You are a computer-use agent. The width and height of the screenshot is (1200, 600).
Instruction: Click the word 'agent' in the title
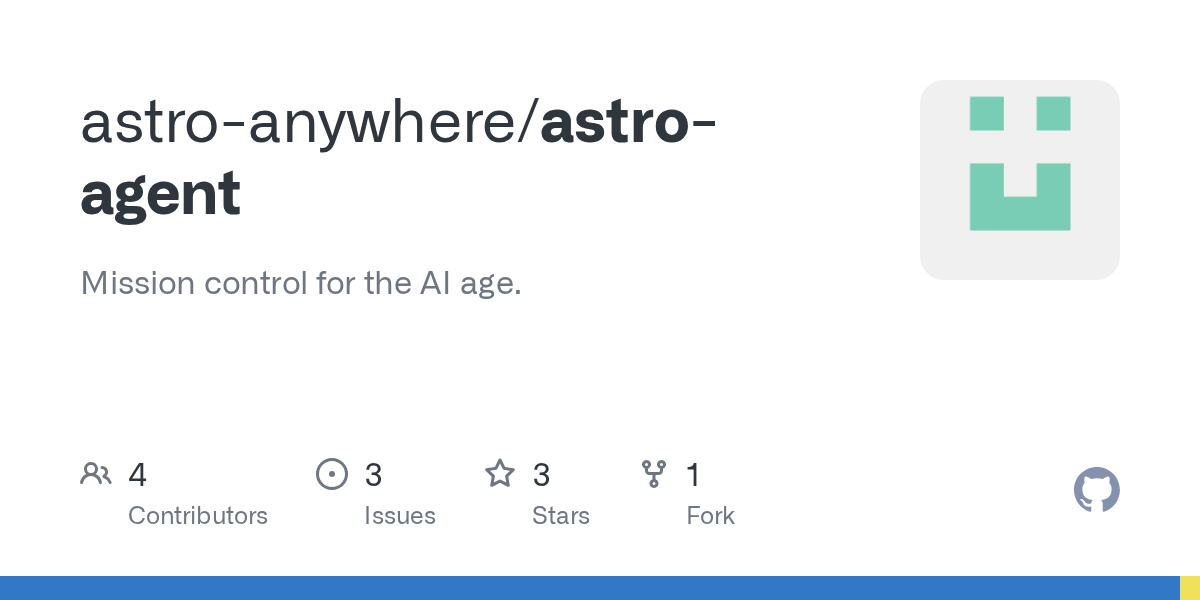(161, 194)
